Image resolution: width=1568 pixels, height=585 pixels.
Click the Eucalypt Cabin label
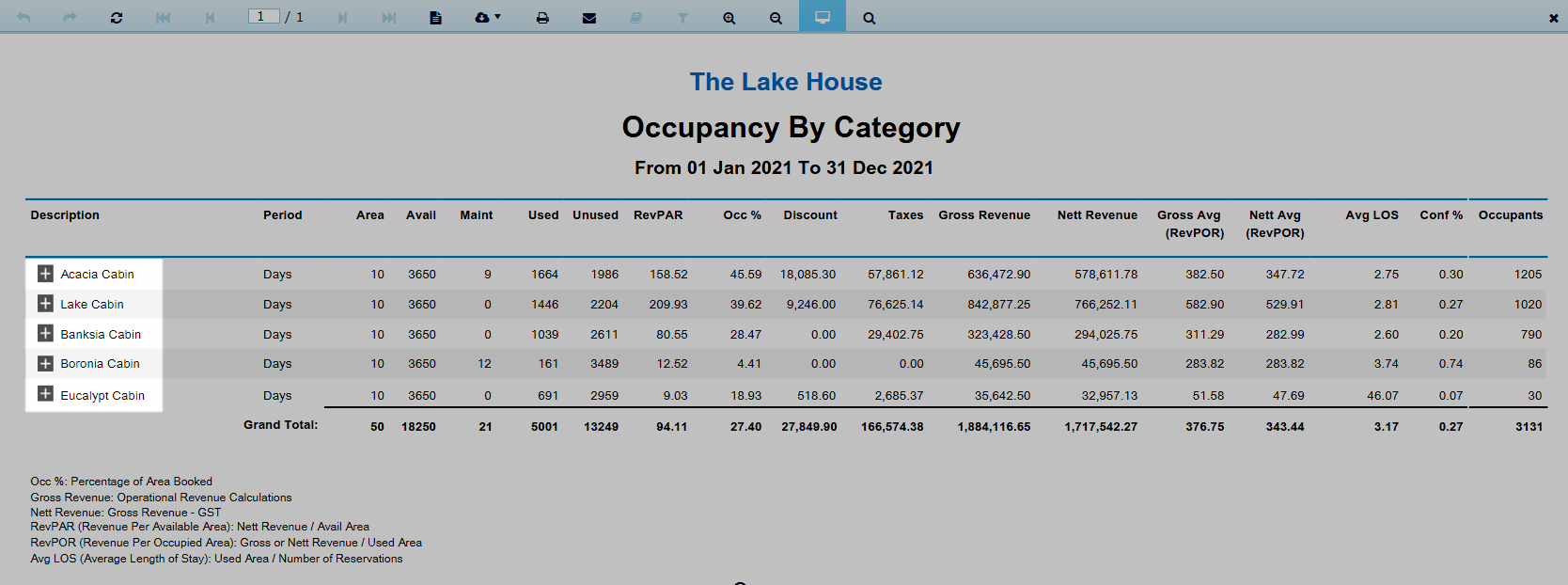(x=102, y=396)
